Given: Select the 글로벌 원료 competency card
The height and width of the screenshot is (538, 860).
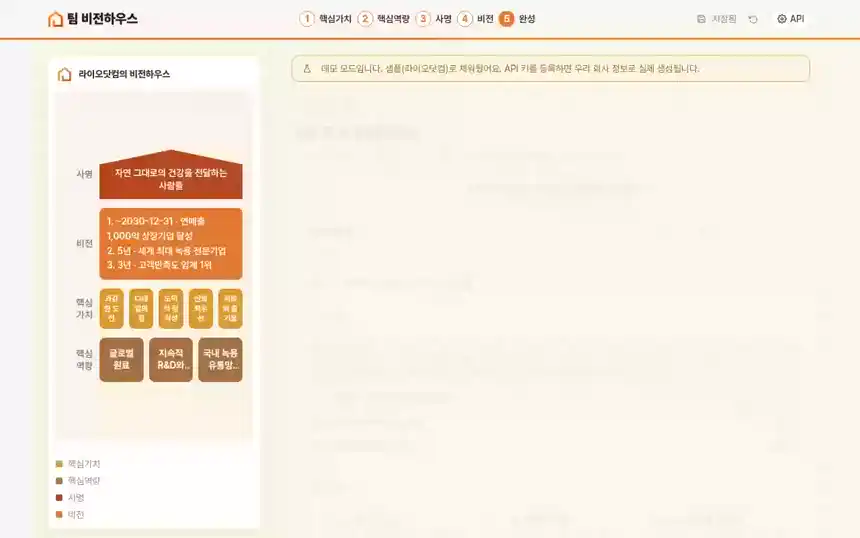Looking at the screenshot, I should point(121,360).
